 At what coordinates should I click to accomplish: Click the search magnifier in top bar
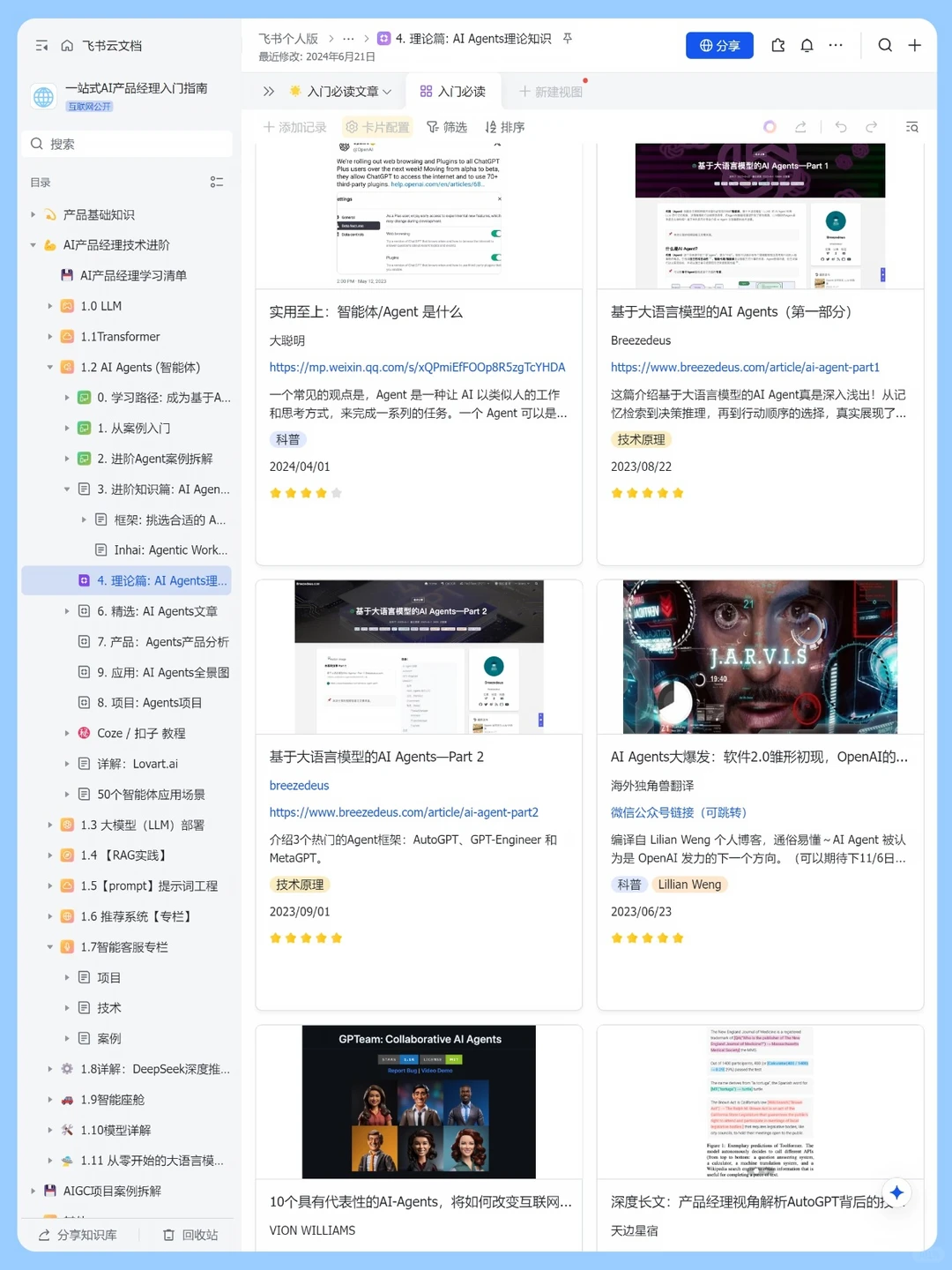click(885, 45)
